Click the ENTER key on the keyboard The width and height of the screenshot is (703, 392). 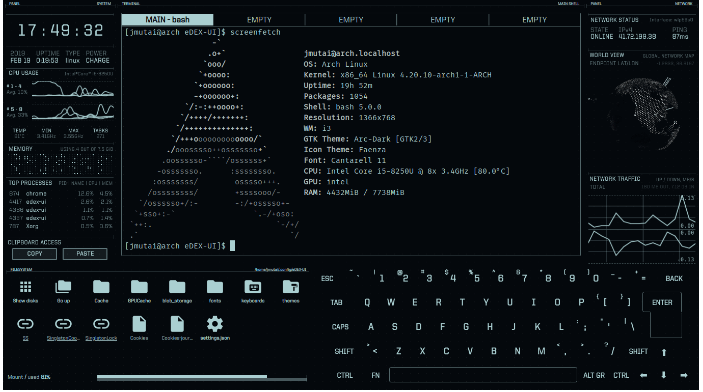[662, 303]
